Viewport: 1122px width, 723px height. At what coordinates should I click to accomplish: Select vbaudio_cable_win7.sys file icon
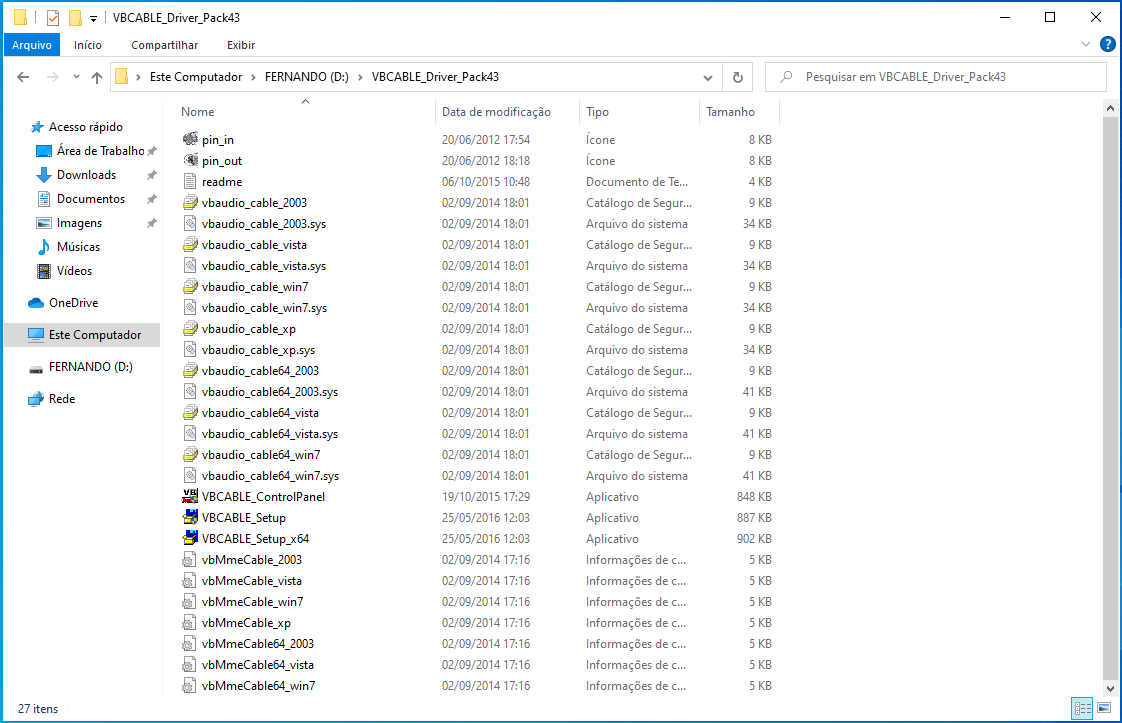[190, 307]
